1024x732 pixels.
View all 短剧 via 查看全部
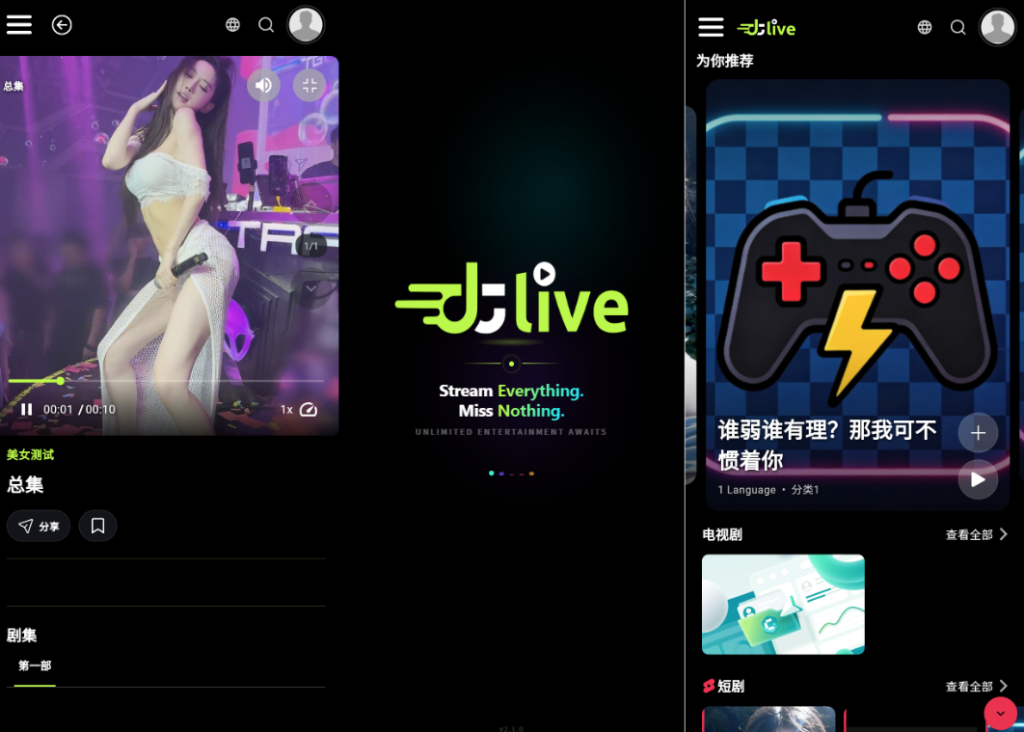976,686
